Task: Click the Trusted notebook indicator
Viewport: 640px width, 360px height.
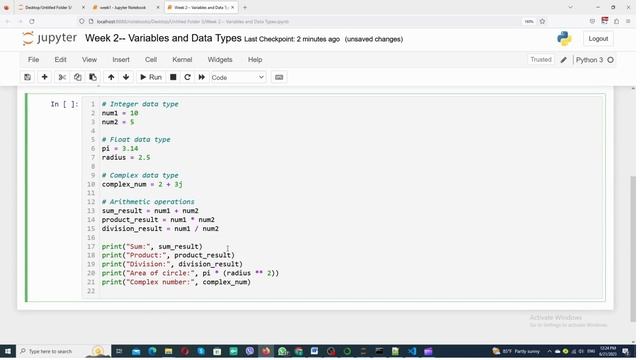Action: 541,60
